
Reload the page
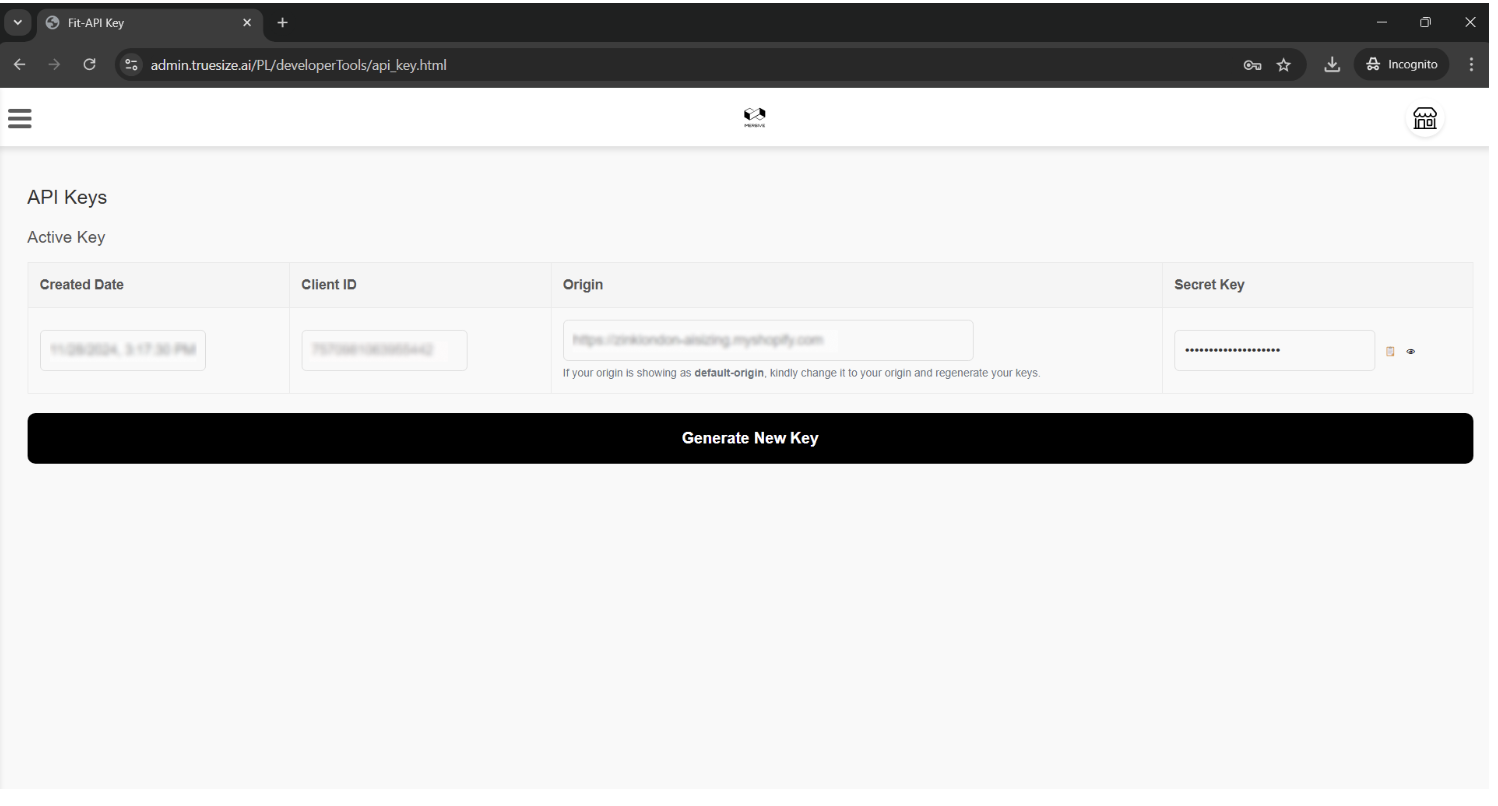coord(90,65)
